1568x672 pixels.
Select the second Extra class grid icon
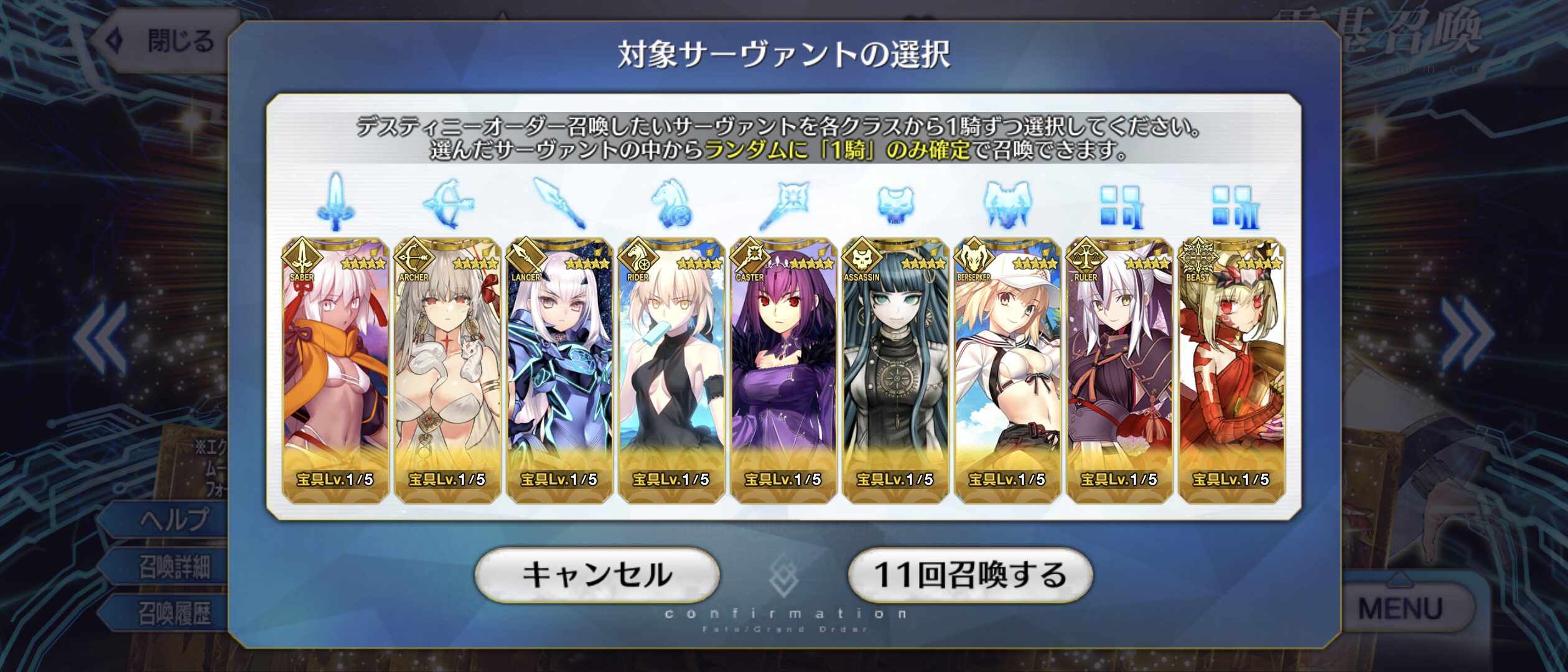pyautogui.click(x=1234, y=207)
